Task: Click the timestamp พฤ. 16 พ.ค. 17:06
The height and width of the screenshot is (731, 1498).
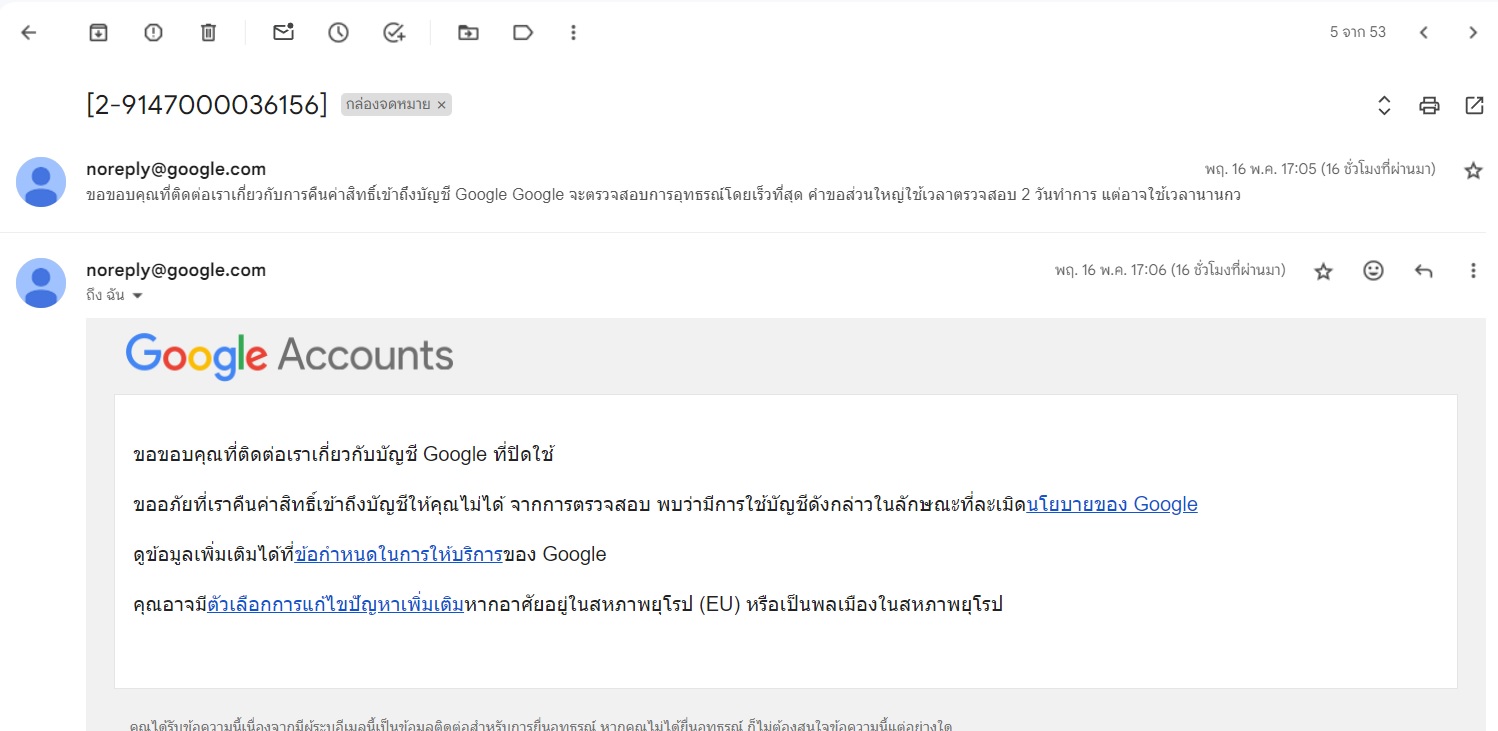Action: tap(1170, 270)
